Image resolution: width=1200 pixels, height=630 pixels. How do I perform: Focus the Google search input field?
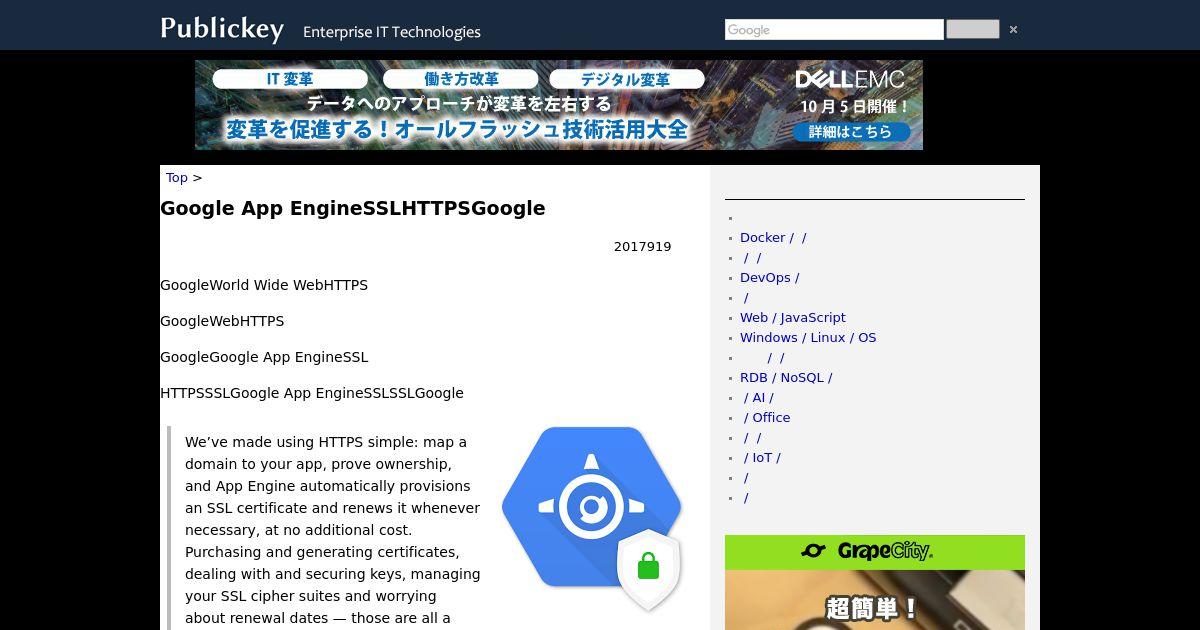click(834, 30)
